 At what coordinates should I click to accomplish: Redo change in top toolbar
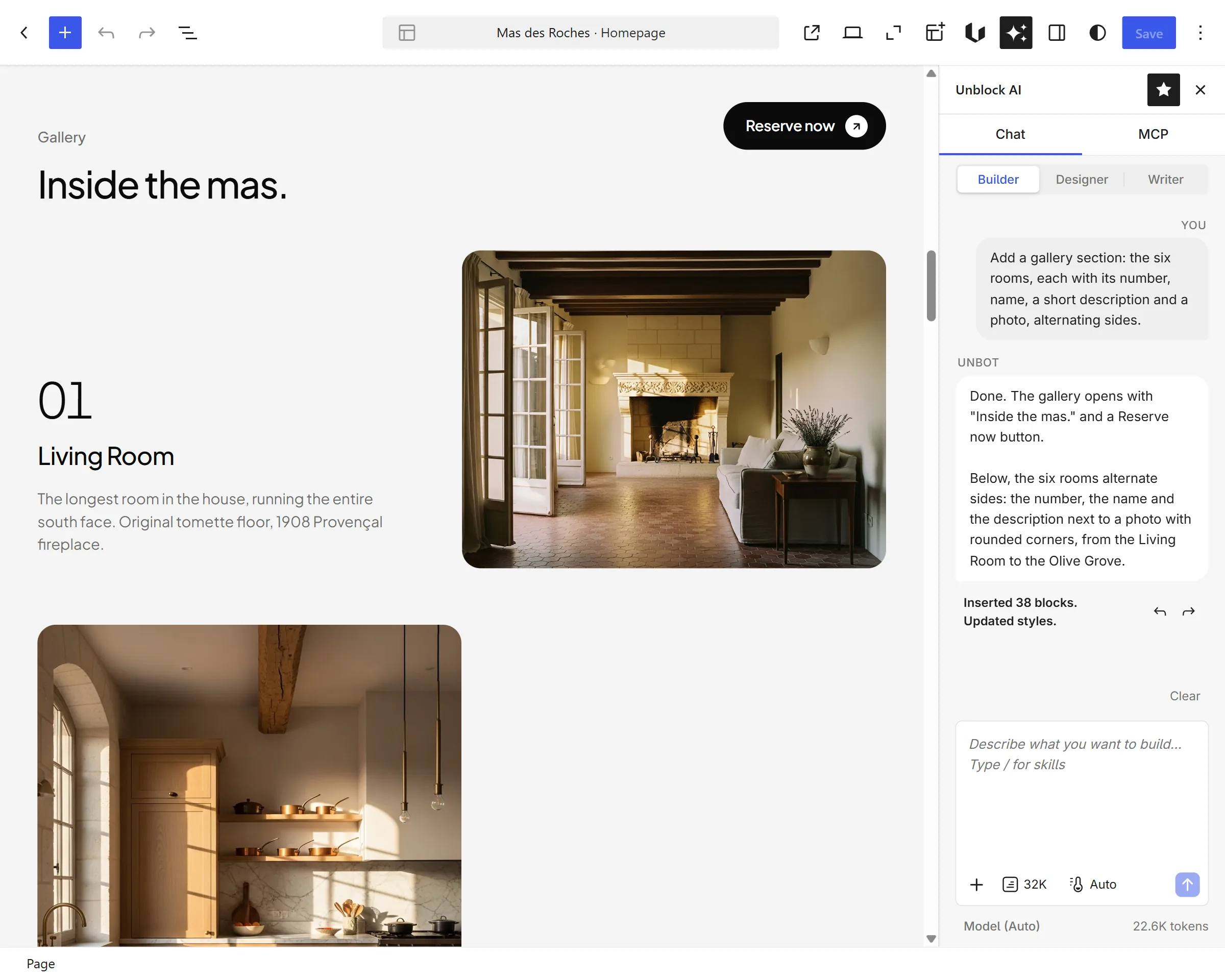click(x=147, y=33)
